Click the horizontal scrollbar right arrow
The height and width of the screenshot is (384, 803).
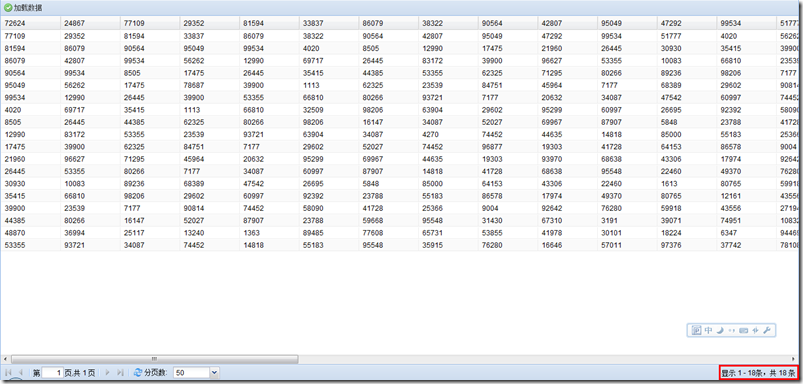[793, 359]
